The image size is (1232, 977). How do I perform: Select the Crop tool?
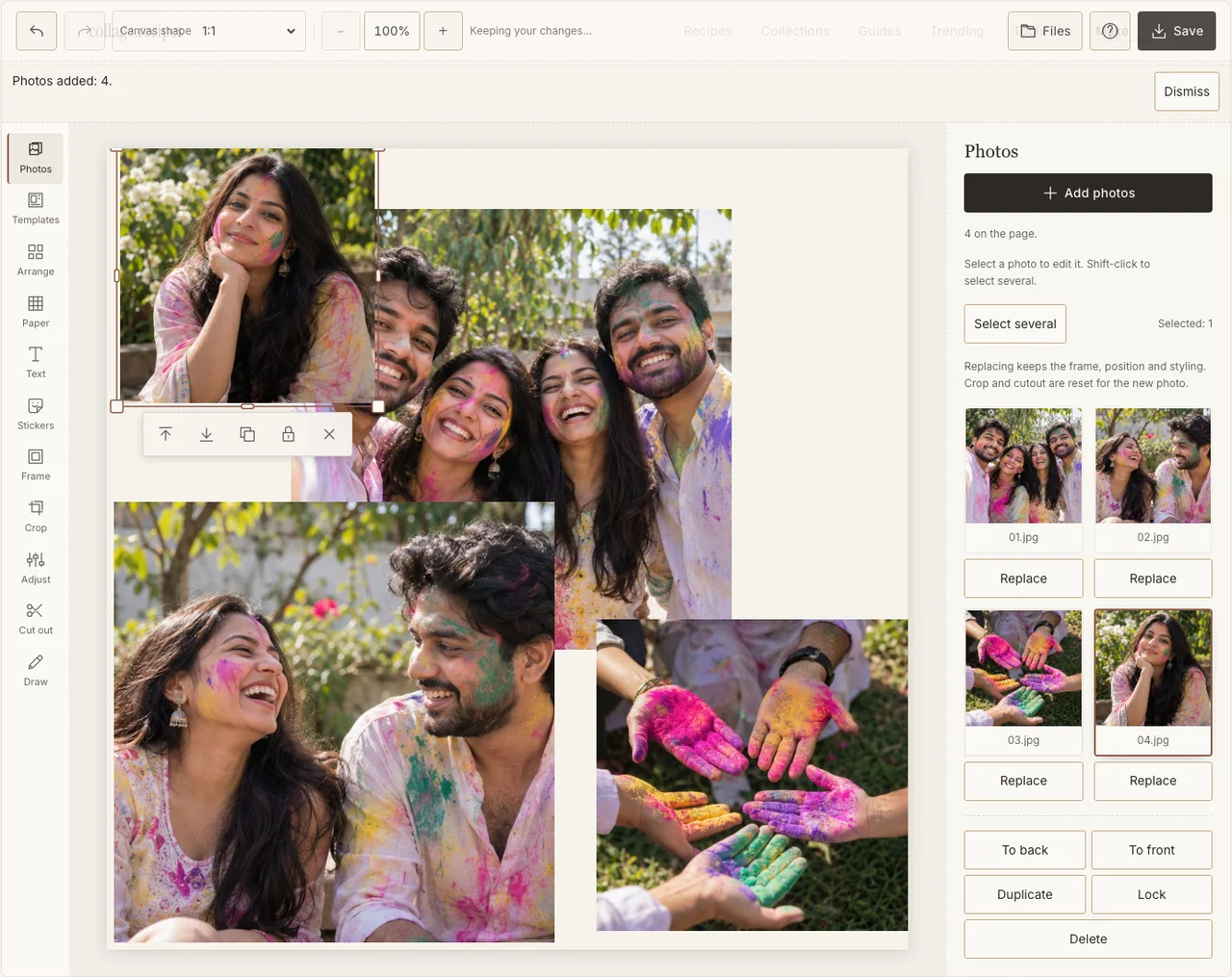click(36, 517)
